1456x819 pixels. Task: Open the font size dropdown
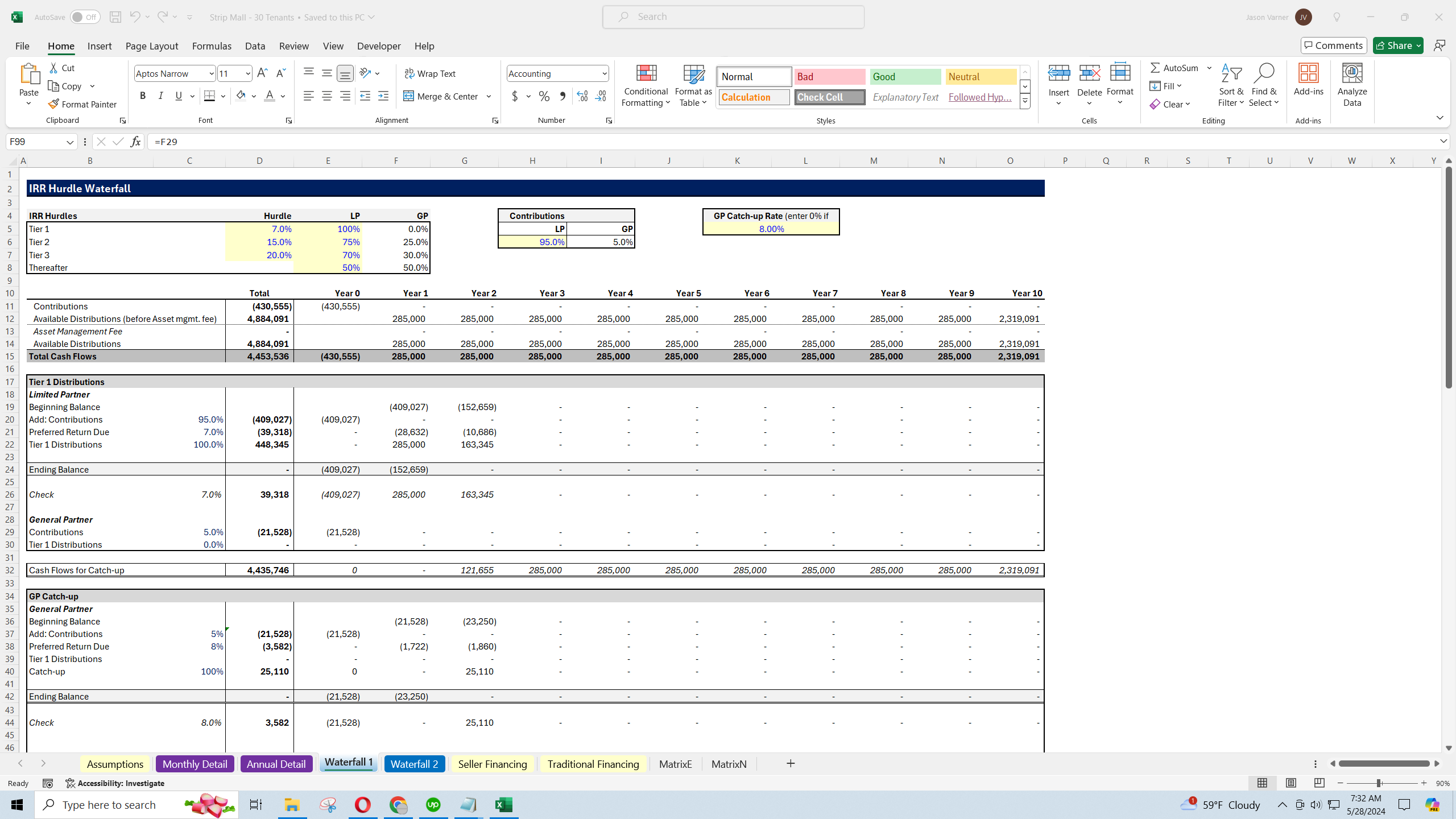[248, 73]
